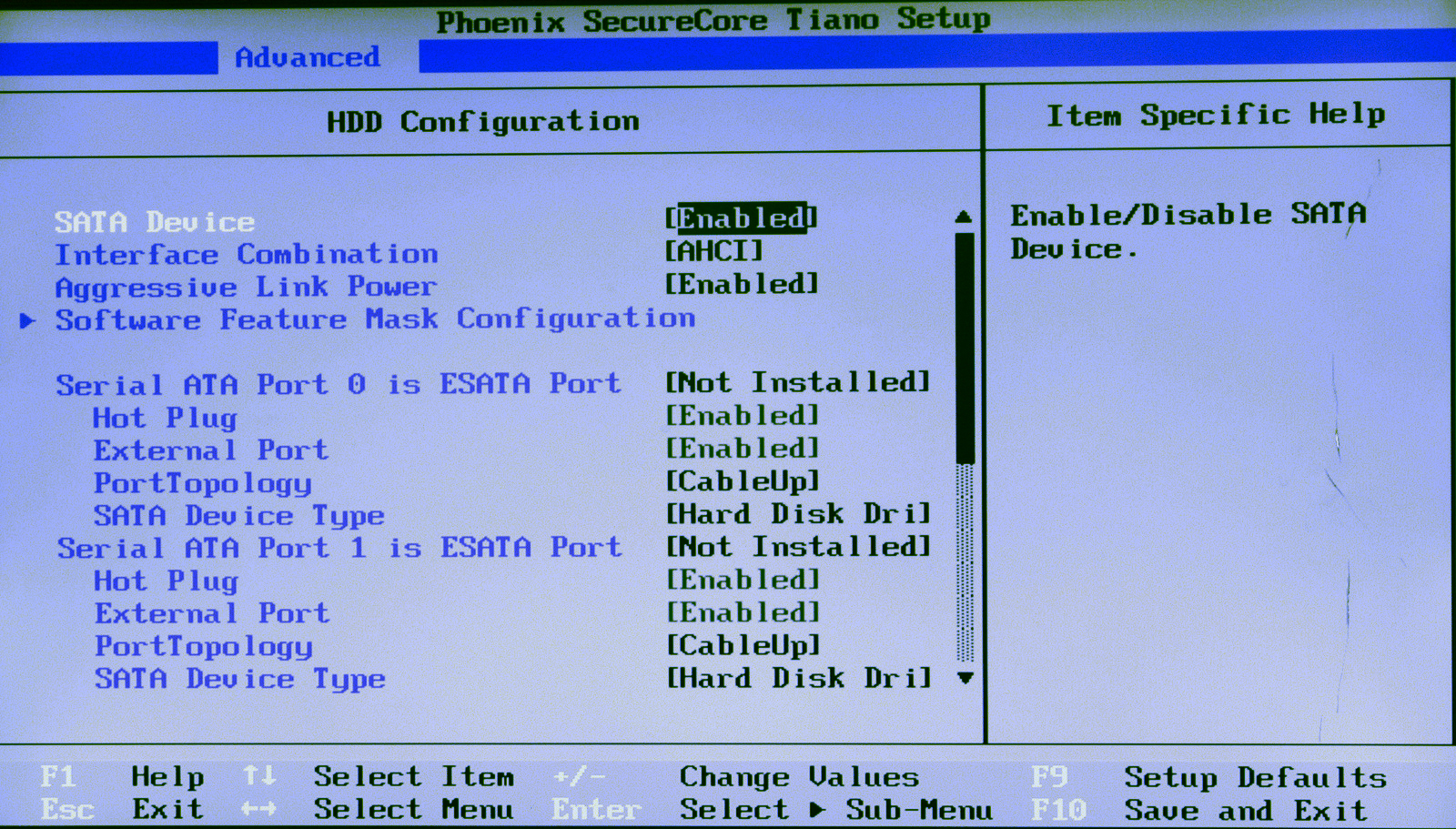Select the SATA Device setting label
This screenshot has height=829, width=1456.
(155, 222)
